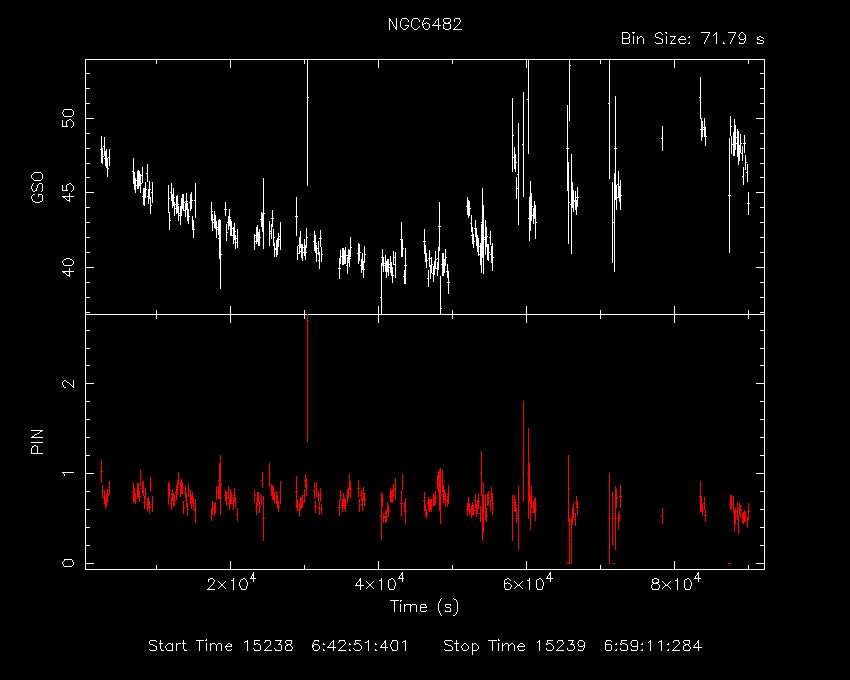Image resolution: width=850 pixels, height=680 pixels.
Task: Select the Stop Time 15239 text
Action: [x=514, y=646]
